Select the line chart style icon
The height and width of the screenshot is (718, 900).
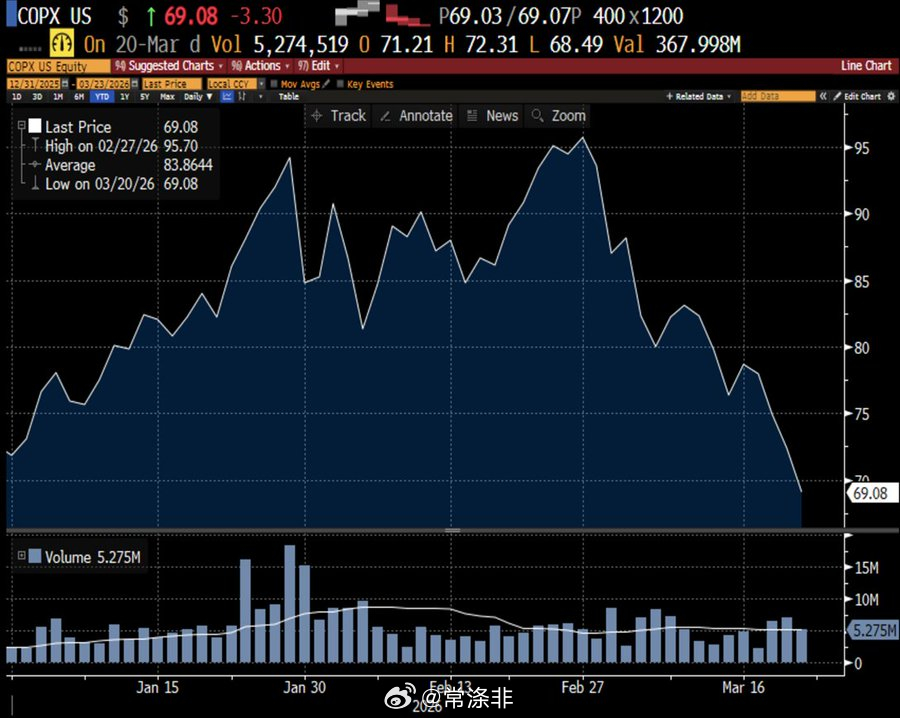[228, 96]
